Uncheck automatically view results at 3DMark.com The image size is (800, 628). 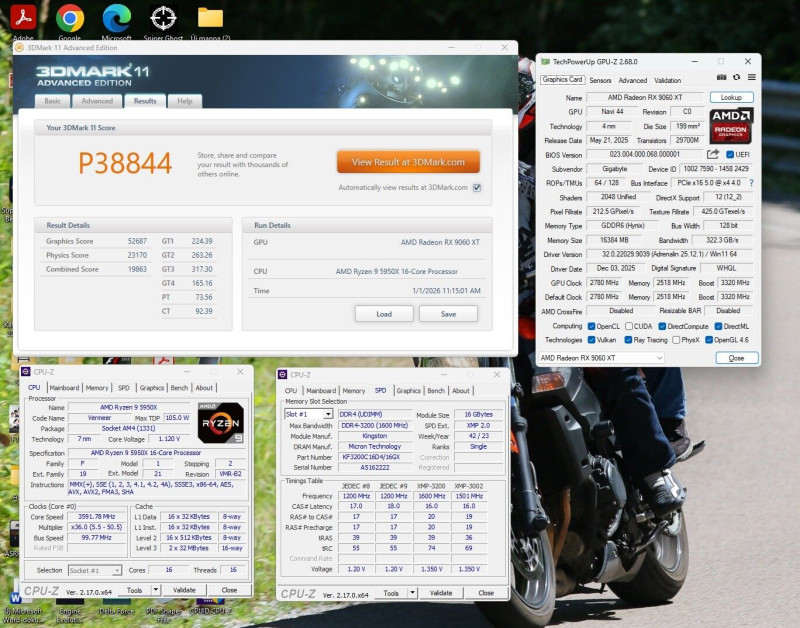(477, 188)
